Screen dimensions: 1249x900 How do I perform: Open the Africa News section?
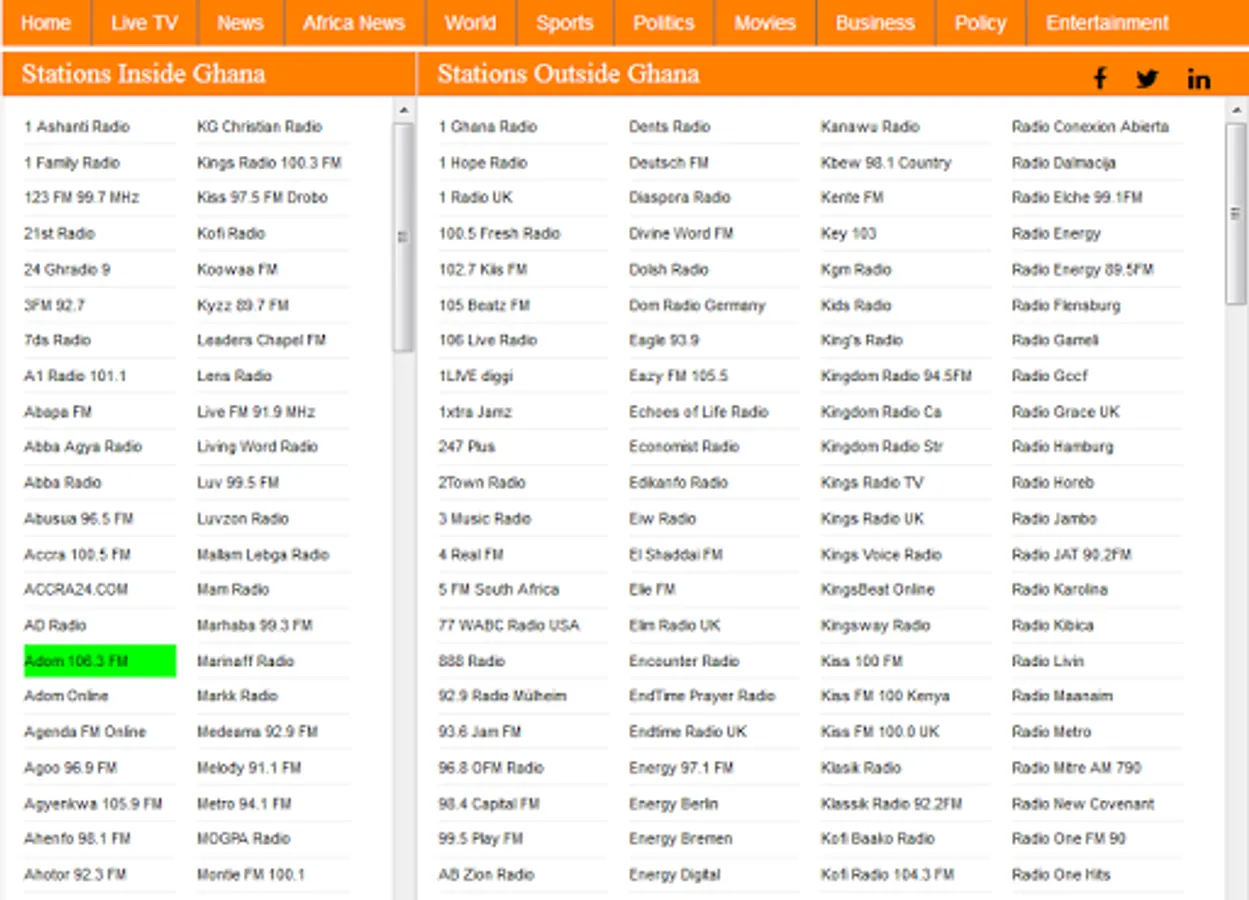354,23
